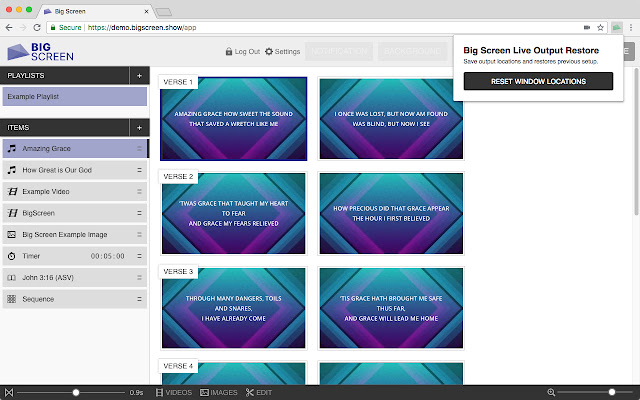Select Example Playlist

click(x=75, y=97)
